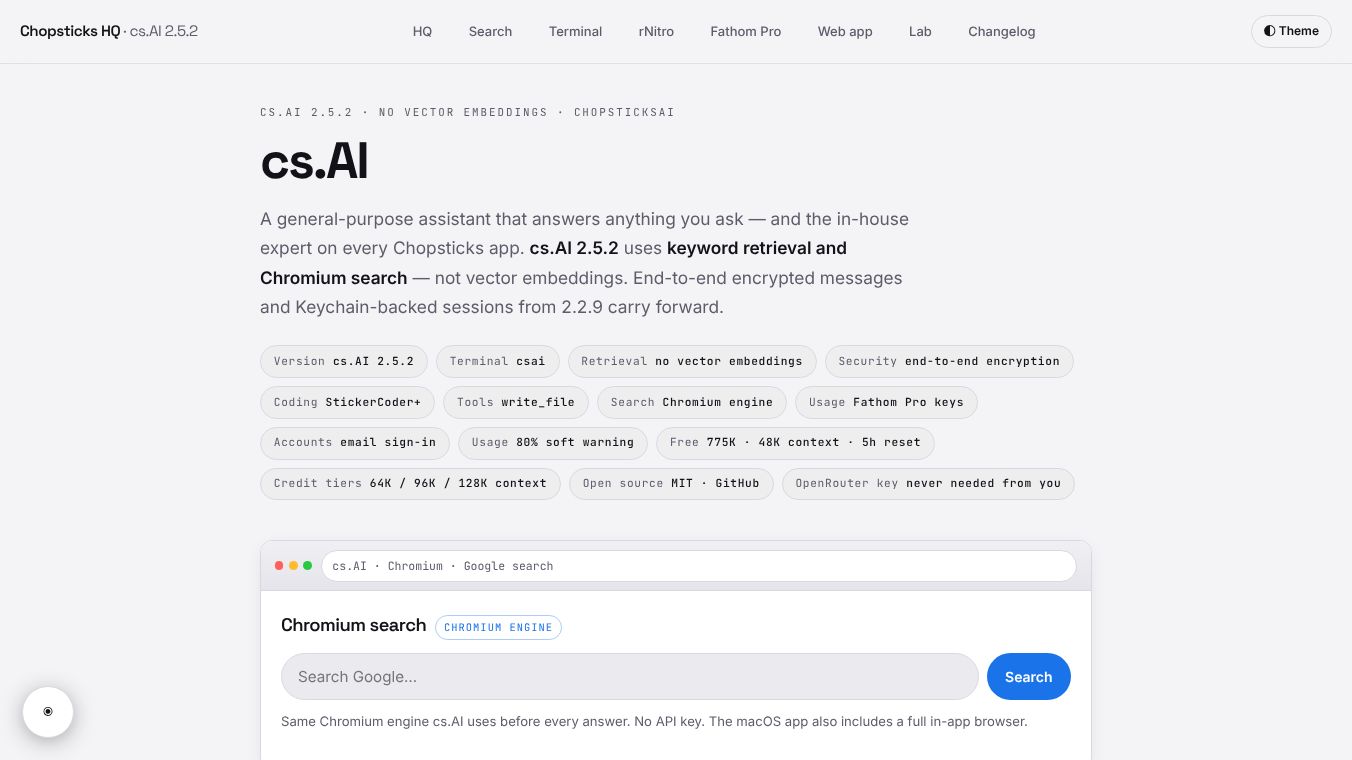Click the 'Same Chromium engine cs.AI uses' note
Viewport: 1352px width, 760px height.
[x=654, y=721]
